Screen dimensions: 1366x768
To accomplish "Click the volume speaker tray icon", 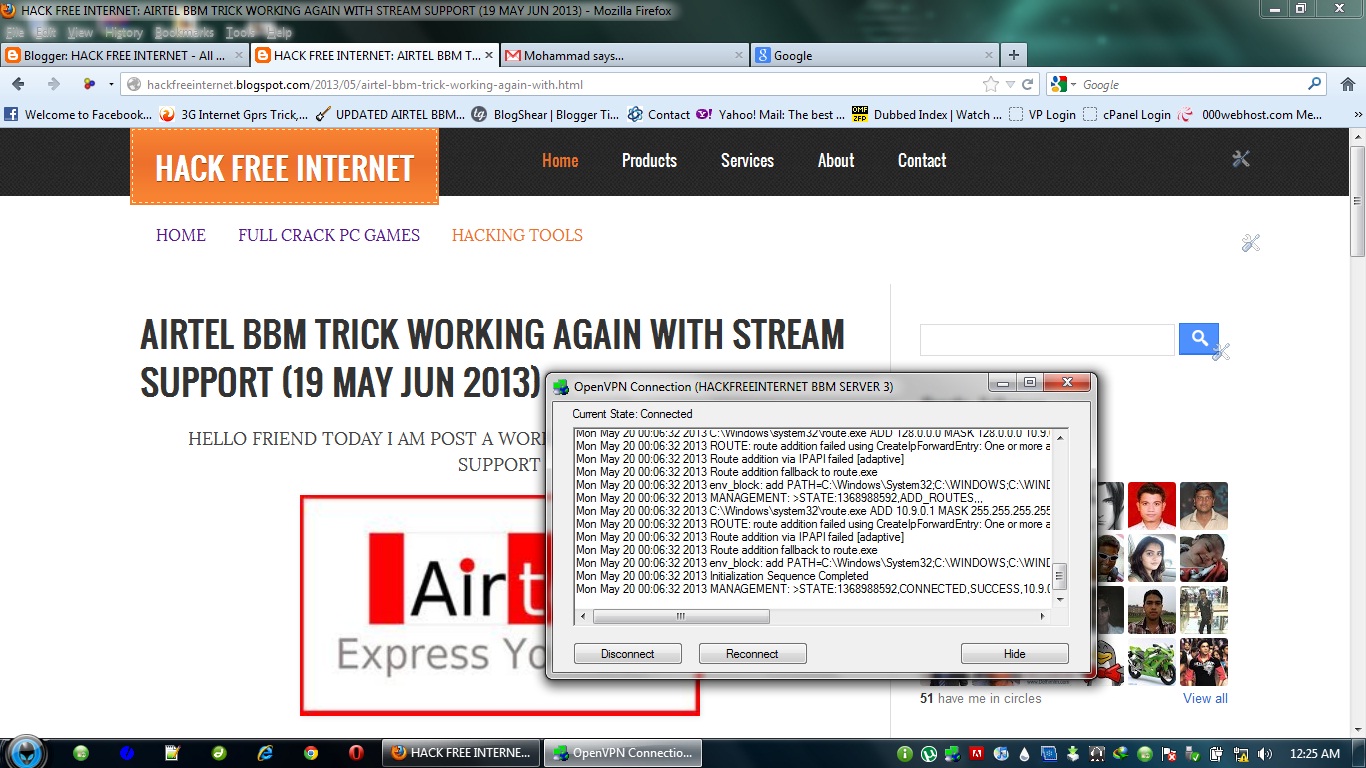I will [x=1265, y=754].
